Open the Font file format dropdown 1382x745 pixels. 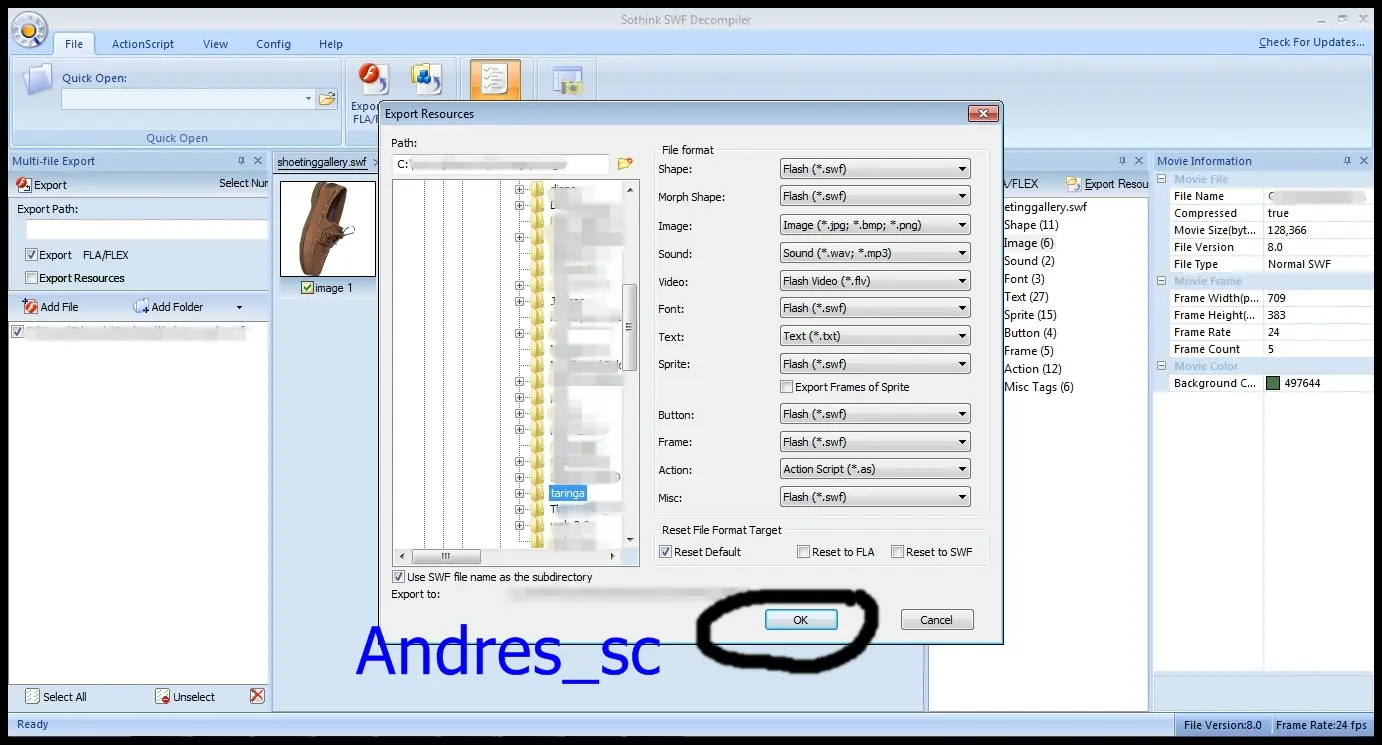point(875,308)
